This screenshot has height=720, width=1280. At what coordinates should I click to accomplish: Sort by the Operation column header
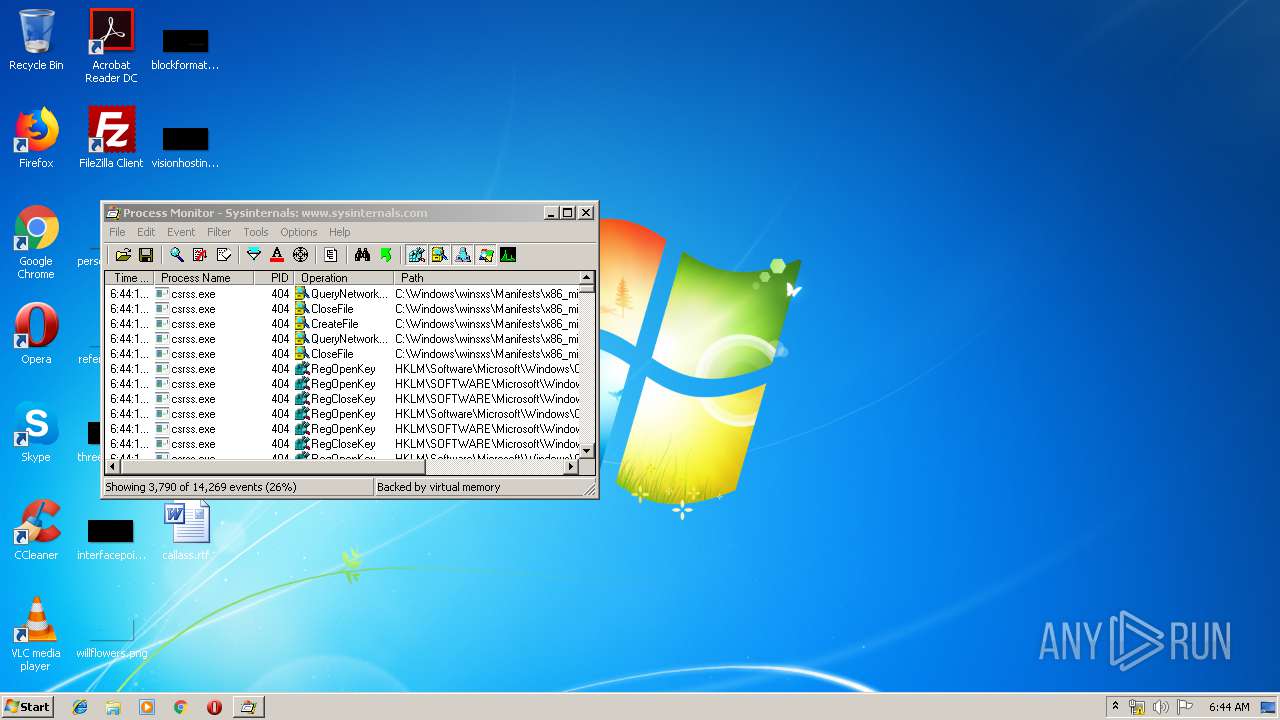pyautogui.click(x=344, y=278)
